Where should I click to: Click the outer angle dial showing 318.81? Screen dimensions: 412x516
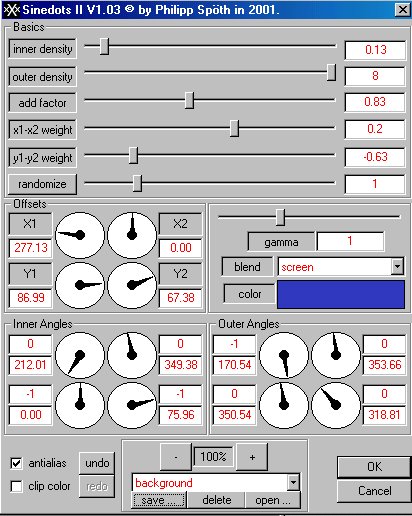336,405
